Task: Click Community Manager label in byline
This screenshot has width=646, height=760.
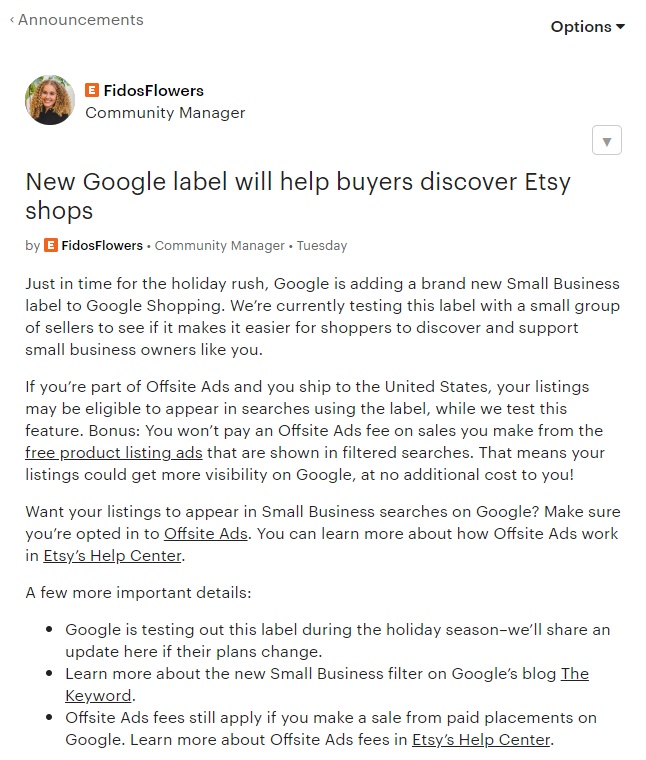Action: [x=220, y=246]
